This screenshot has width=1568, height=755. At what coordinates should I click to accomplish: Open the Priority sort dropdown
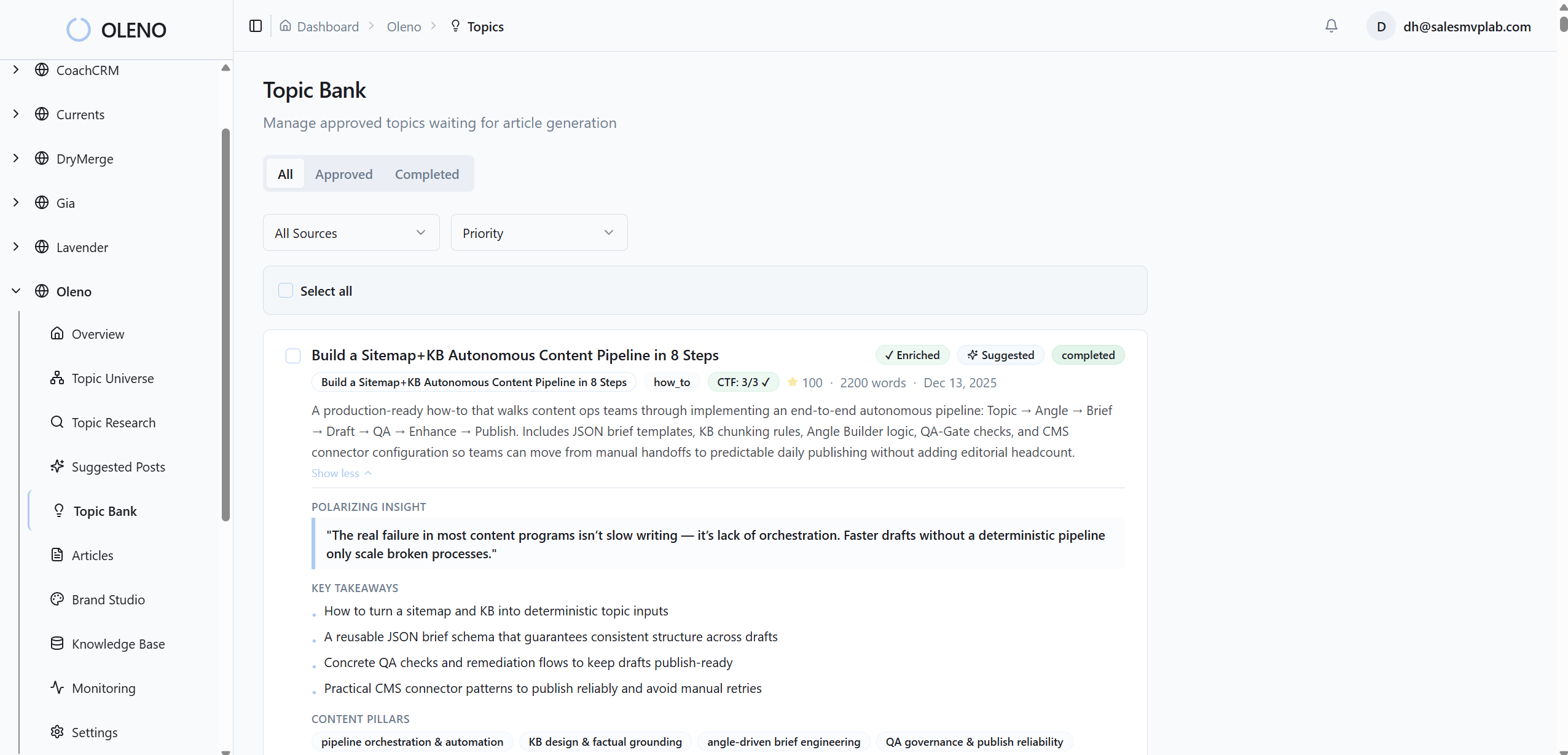click(x=538, y=232)
